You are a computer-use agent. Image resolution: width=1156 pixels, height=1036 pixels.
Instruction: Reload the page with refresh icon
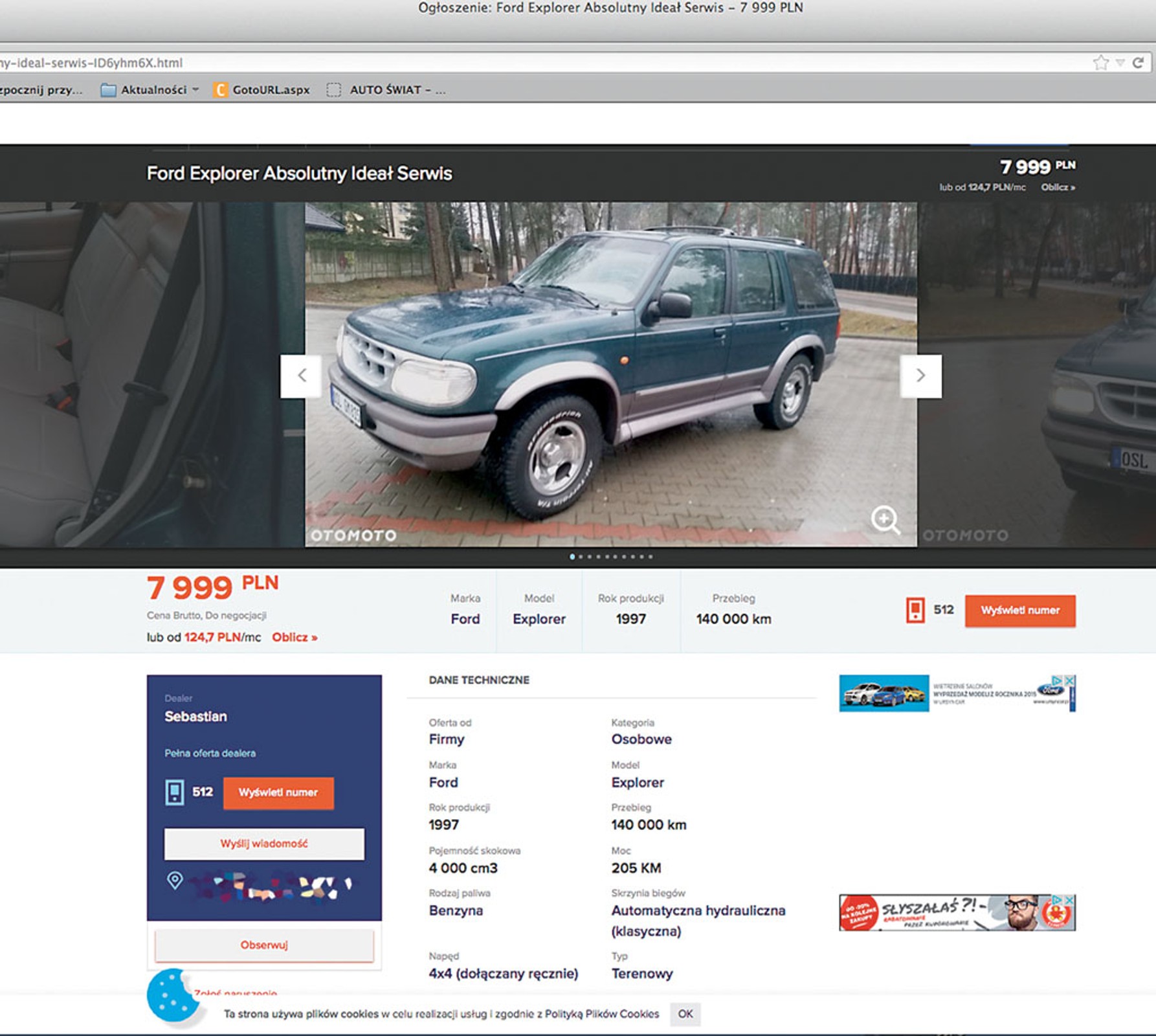pos(1139,63)
